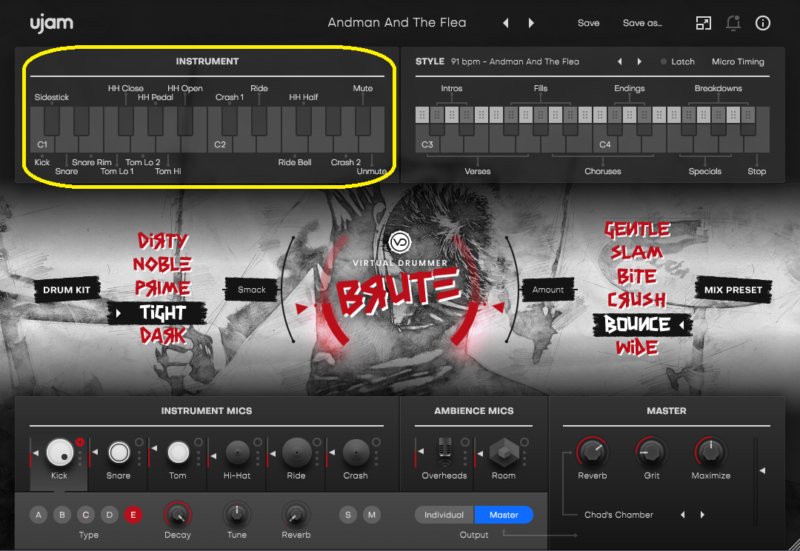Select the Dark drum kit
This screenshot has height=551, width=800.
coord(163,336)
